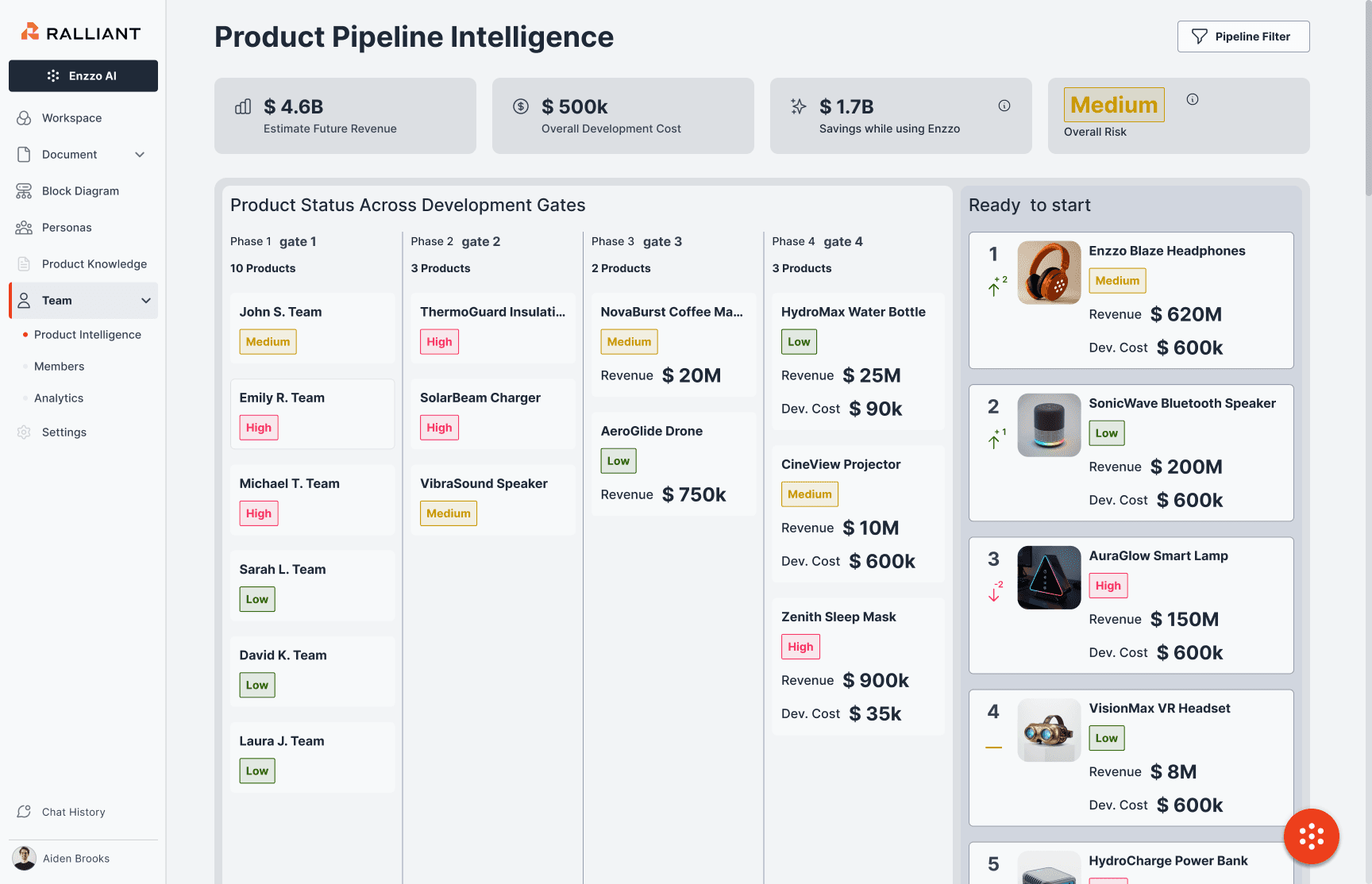Open the Emily R. Team card

(x=313, y=414)
